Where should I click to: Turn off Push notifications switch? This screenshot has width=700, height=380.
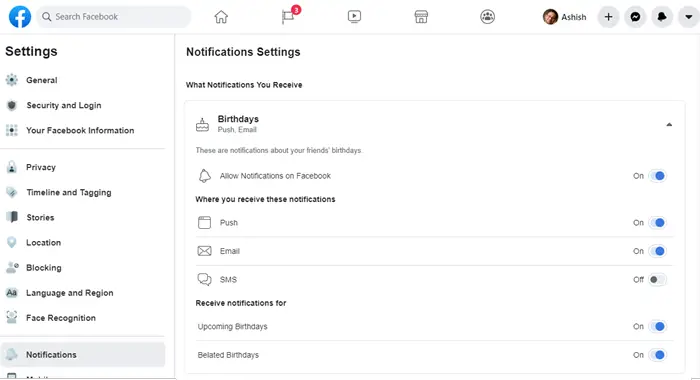pyautogui.click(x=658, y=223)
